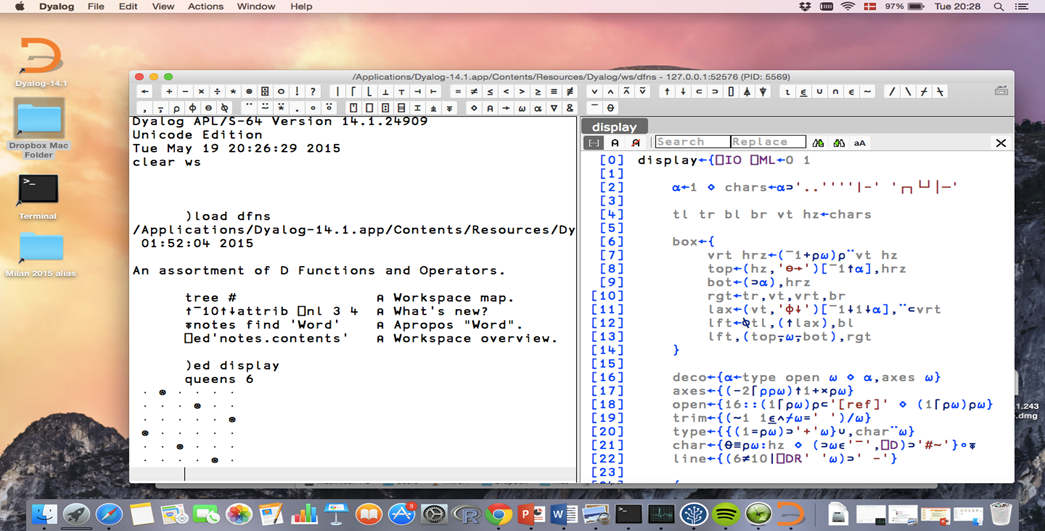Image resolution: width=1045 pixels, height=531 pixels.
Task: Open Spotify from the Dock
Action: coord(726,514)
